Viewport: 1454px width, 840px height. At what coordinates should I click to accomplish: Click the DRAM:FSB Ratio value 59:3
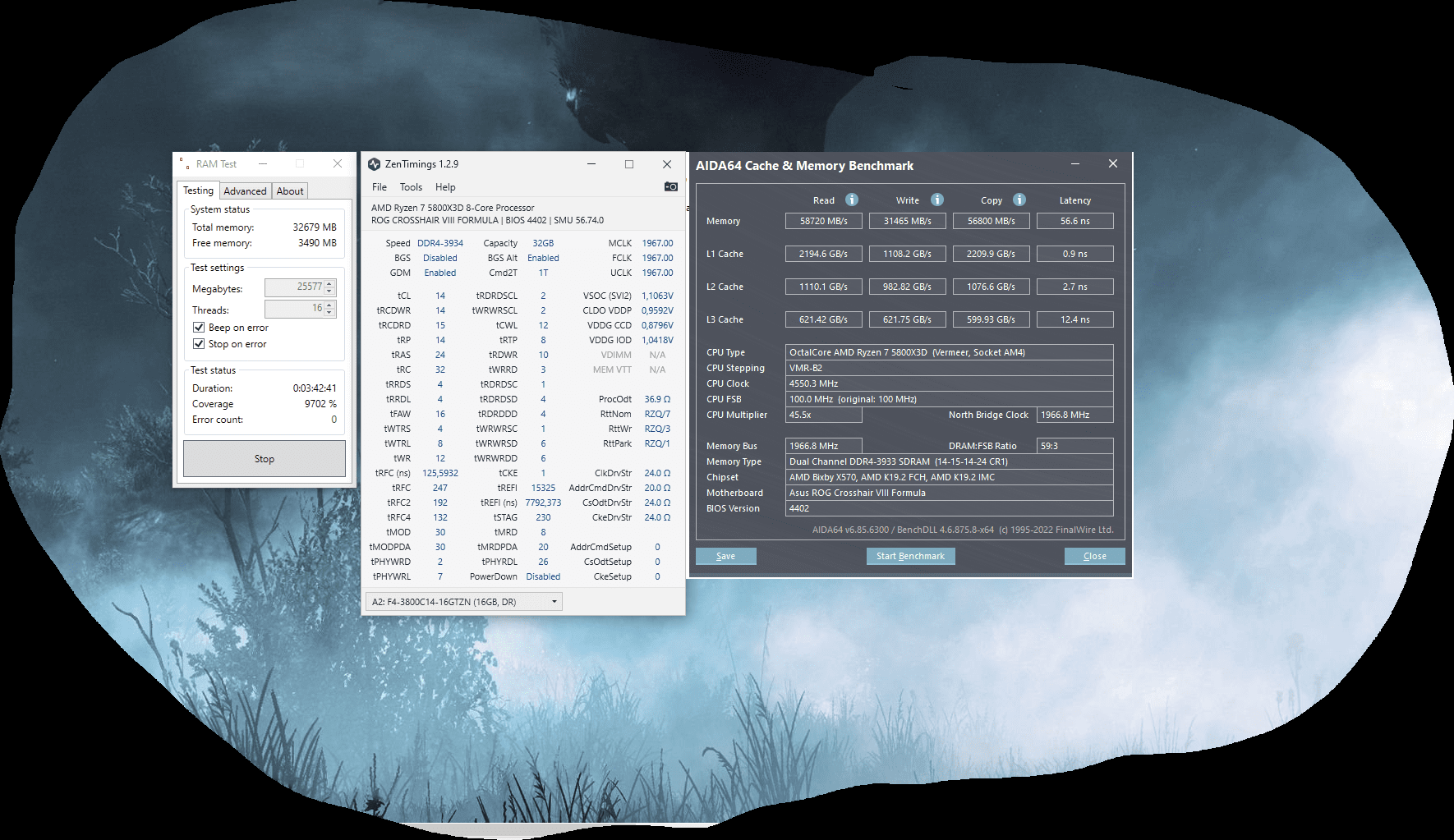click(1075, 446)
